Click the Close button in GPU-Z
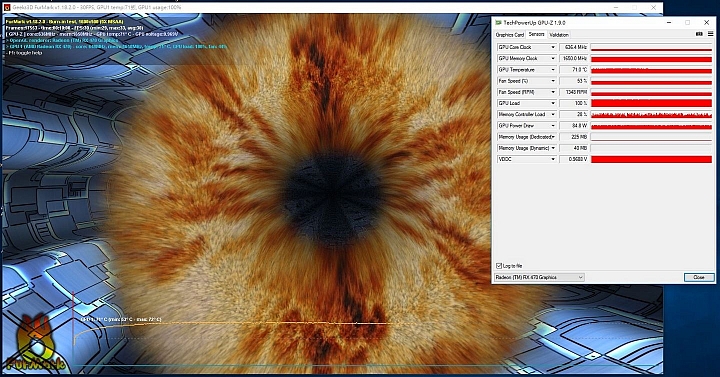Image resolution: width=720 pixels, height=377 pixels. point(699,277)
